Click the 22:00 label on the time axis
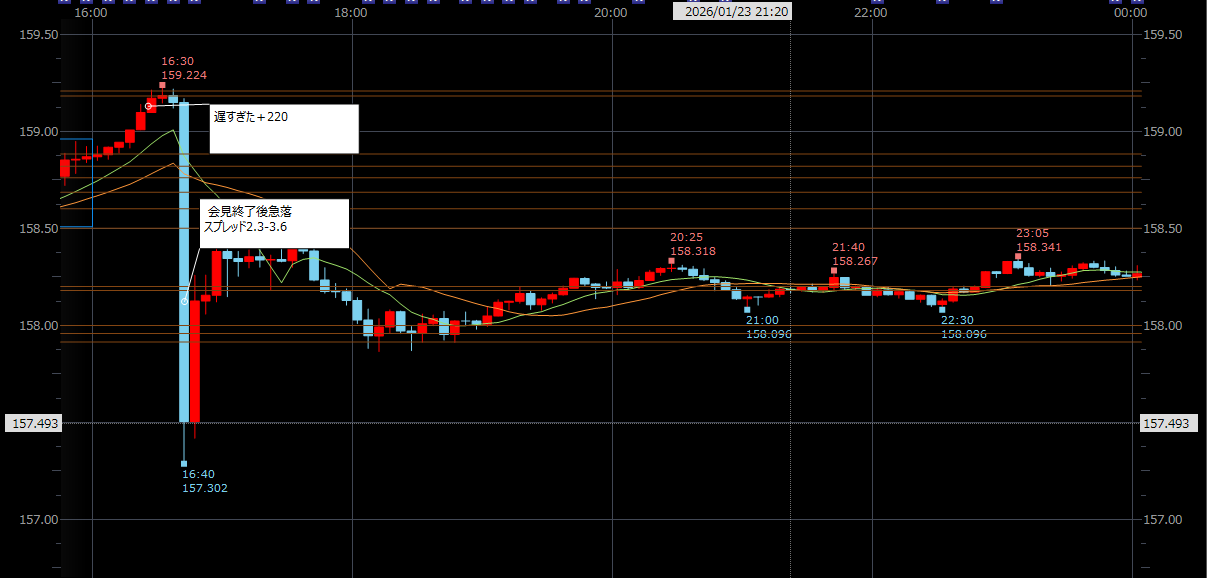Viewport: 1207px width, 578px height. click(871, 13)
